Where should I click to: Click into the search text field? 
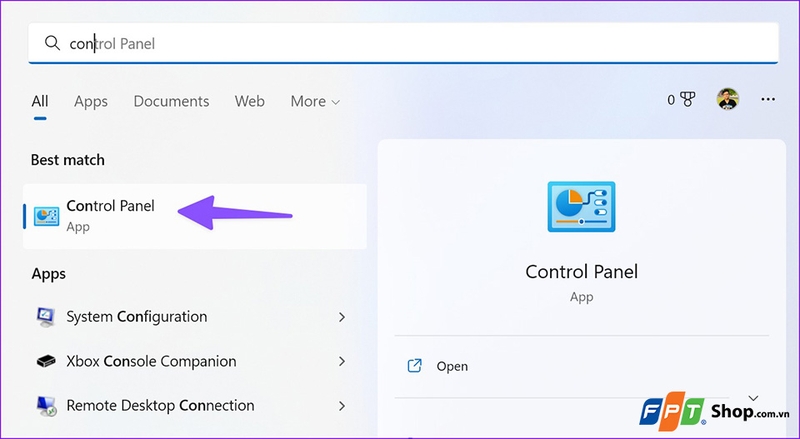click(400, 43)
